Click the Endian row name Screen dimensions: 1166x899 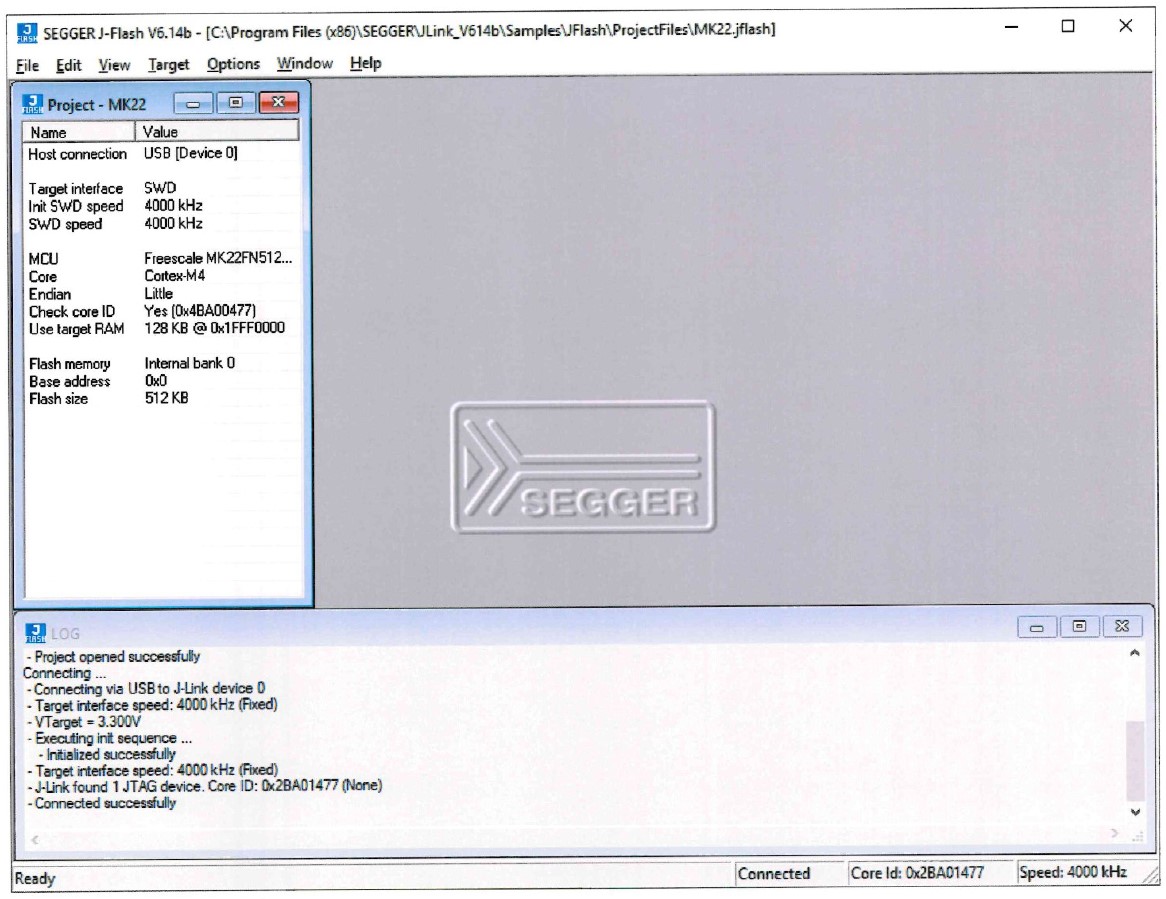pyautogui.click(x=50, y=294)
